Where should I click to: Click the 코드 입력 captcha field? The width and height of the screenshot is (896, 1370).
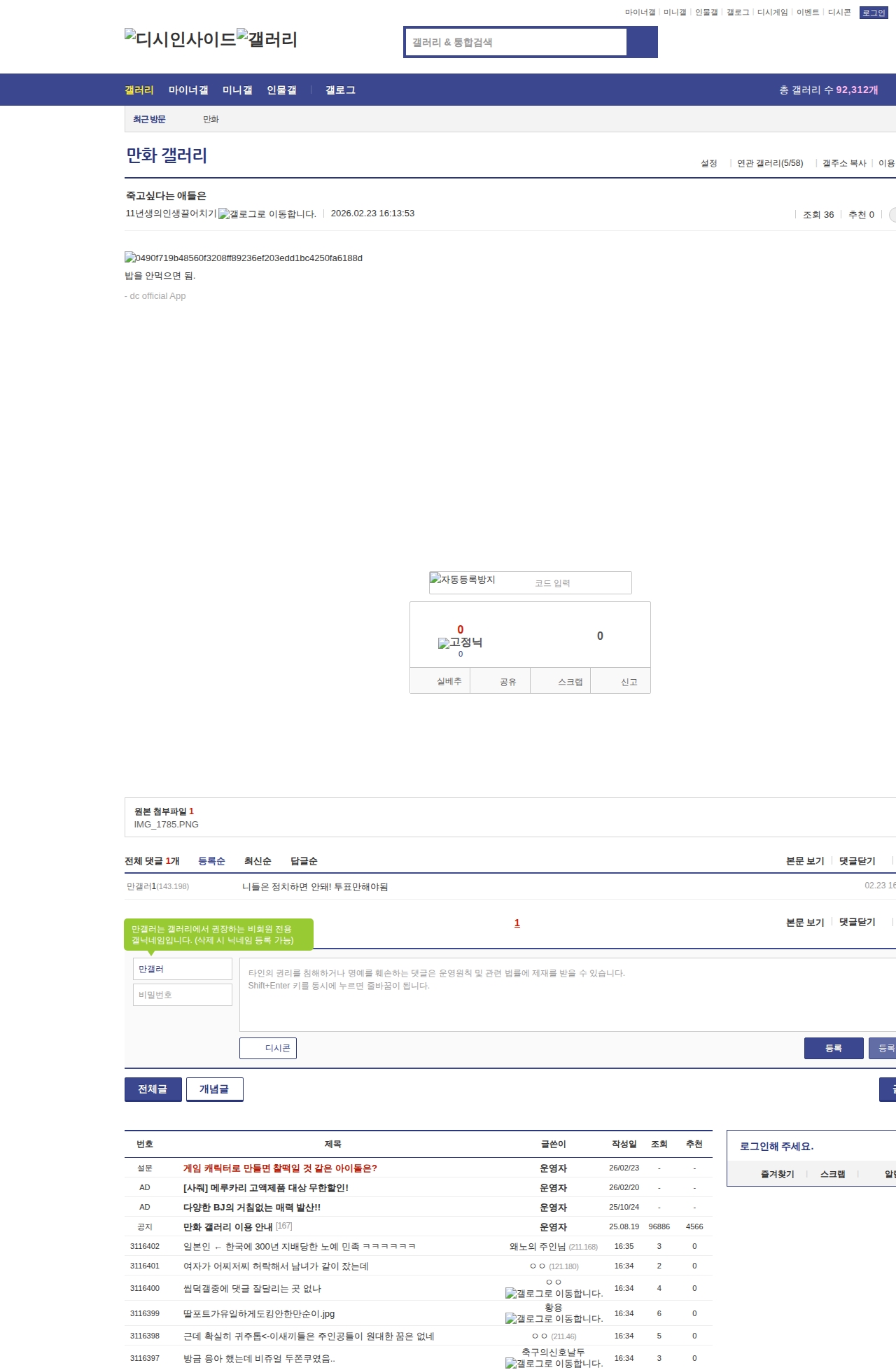(x=580, y=583)
